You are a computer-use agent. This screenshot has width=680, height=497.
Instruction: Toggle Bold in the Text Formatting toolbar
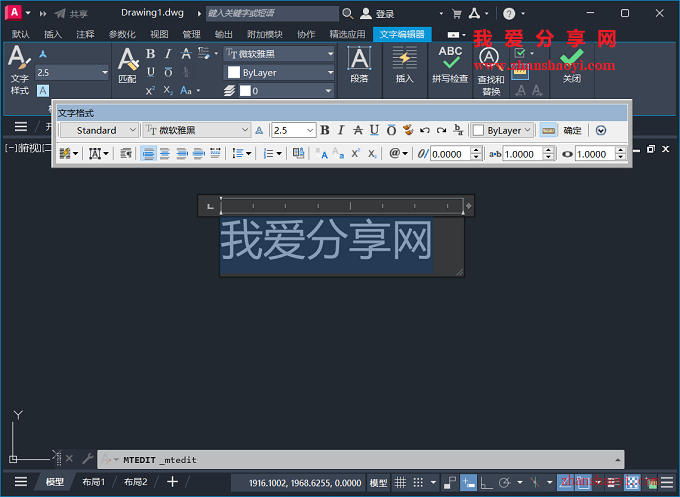(325, 130)
